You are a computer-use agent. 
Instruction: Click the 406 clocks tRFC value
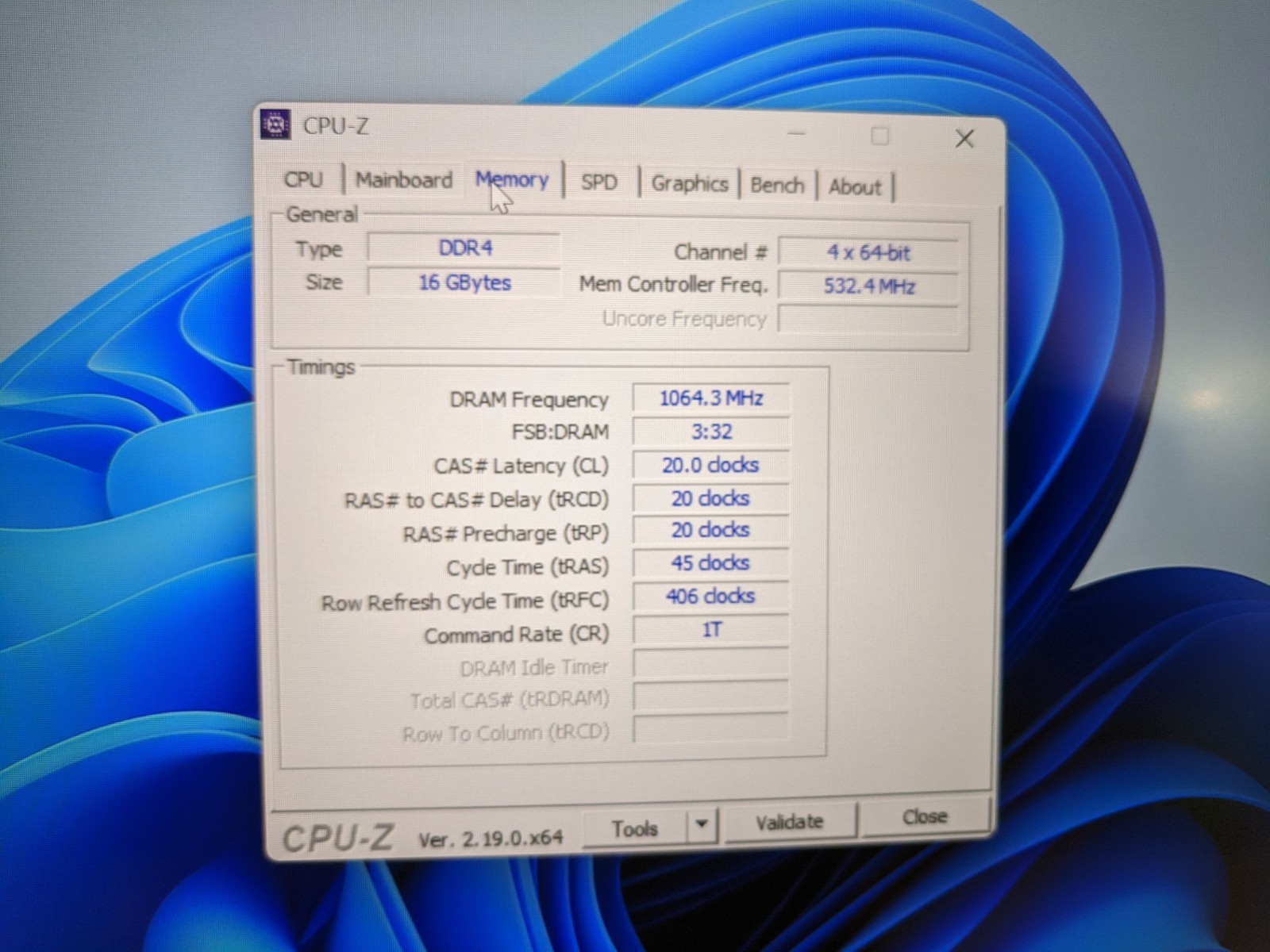tap(711, 597)
